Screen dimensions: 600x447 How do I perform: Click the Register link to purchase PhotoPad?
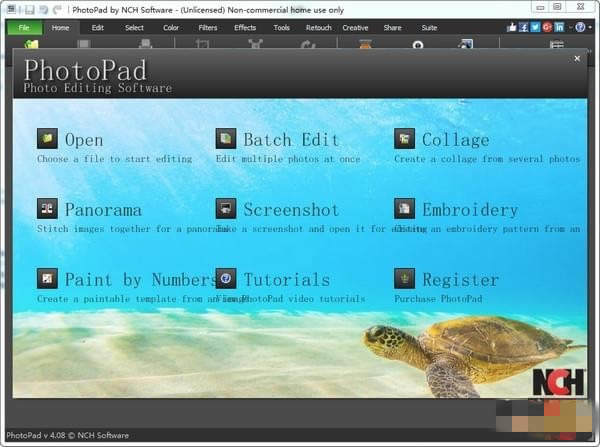point(459,280)
